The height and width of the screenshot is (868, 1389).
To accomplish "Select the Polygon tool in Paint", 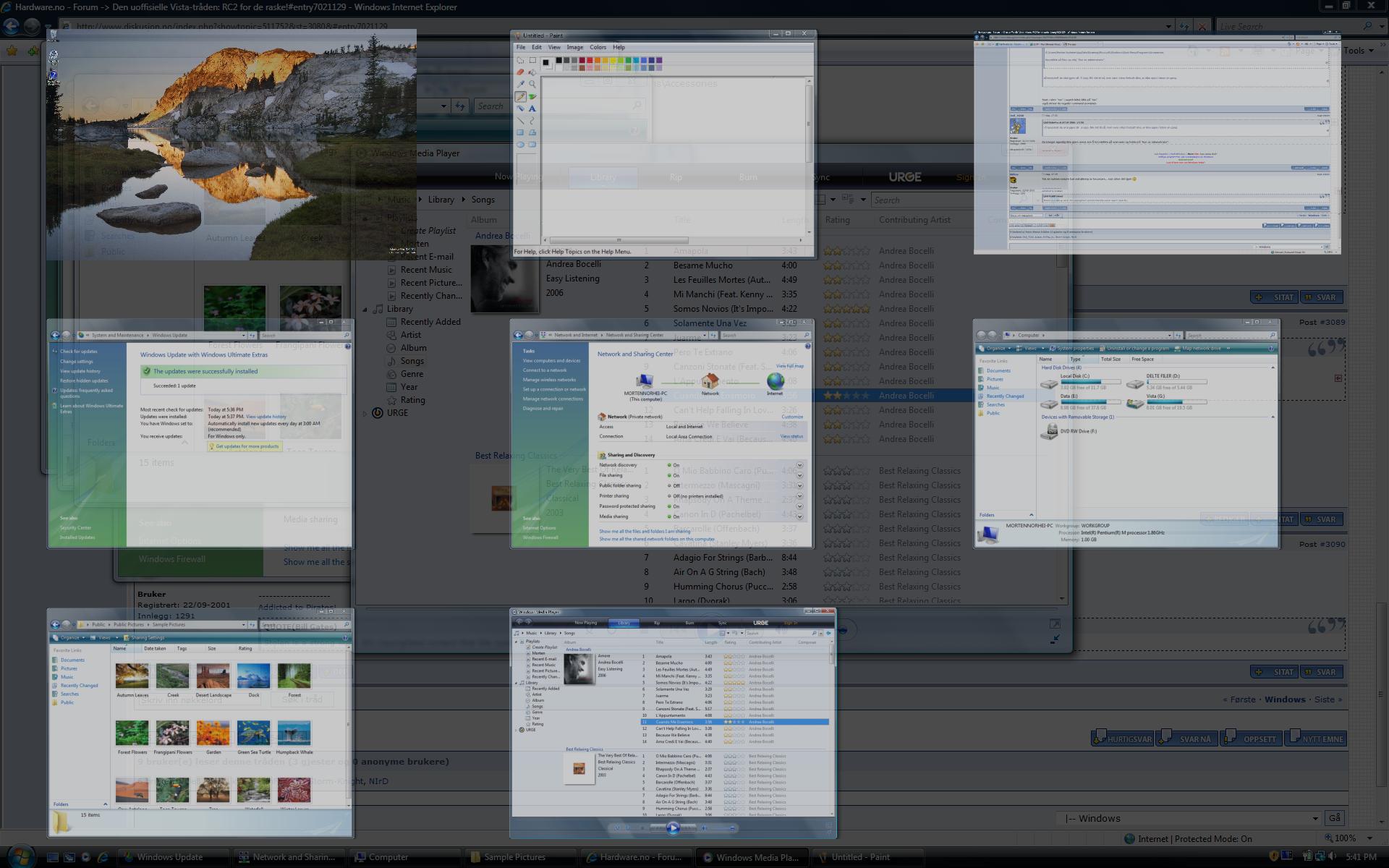I will 532,132.
